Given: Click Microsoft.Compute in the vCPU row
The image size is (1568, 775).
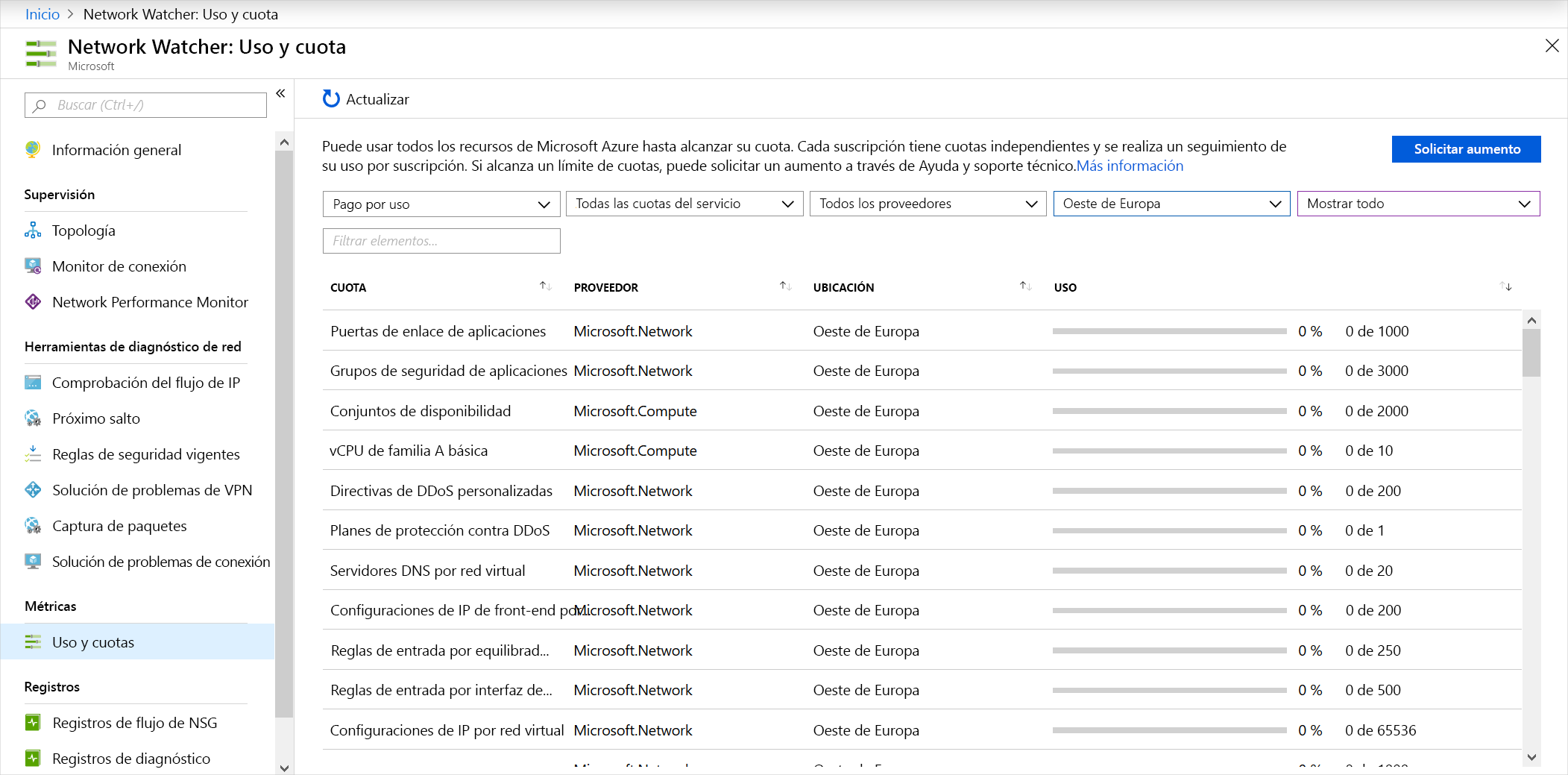Looking at the screenshot, I should 635,451.
